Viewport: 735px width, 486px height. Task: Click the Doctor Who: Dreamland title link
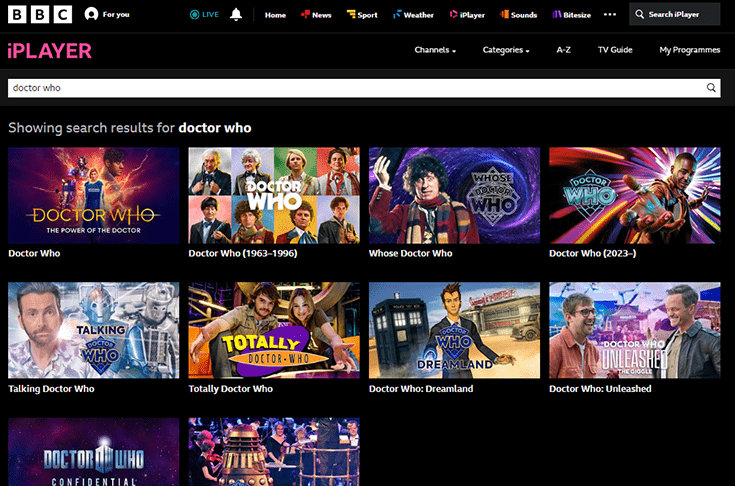coord(421,389)
